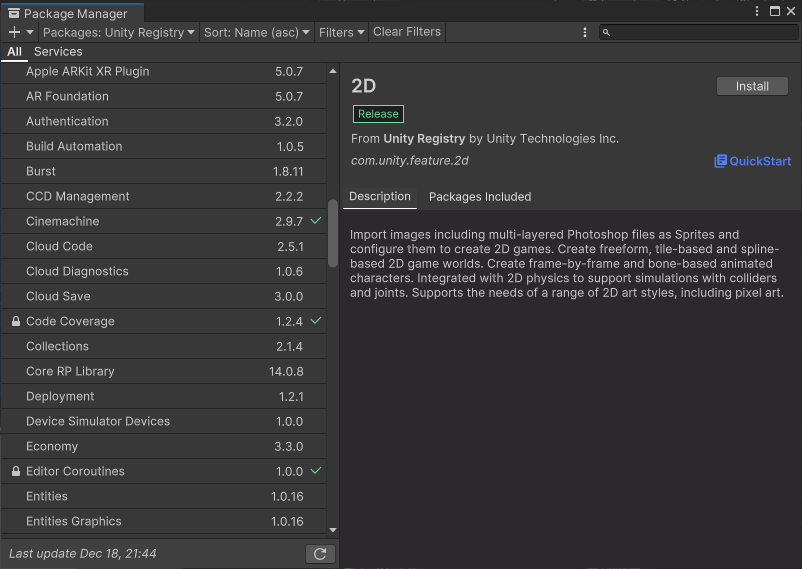802x569 pixels.
Task: Install the 2D feature package
Action: (752, 86)
